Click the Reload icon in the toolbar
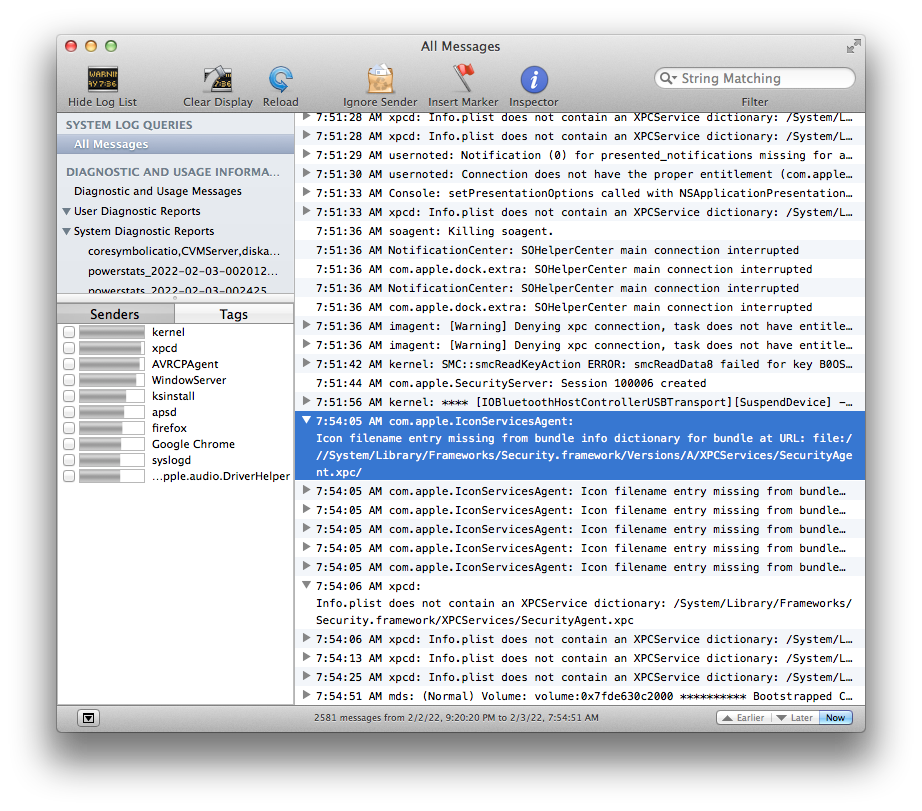The width and height of the screenshot is (922, 811). (x=280, y=79)
